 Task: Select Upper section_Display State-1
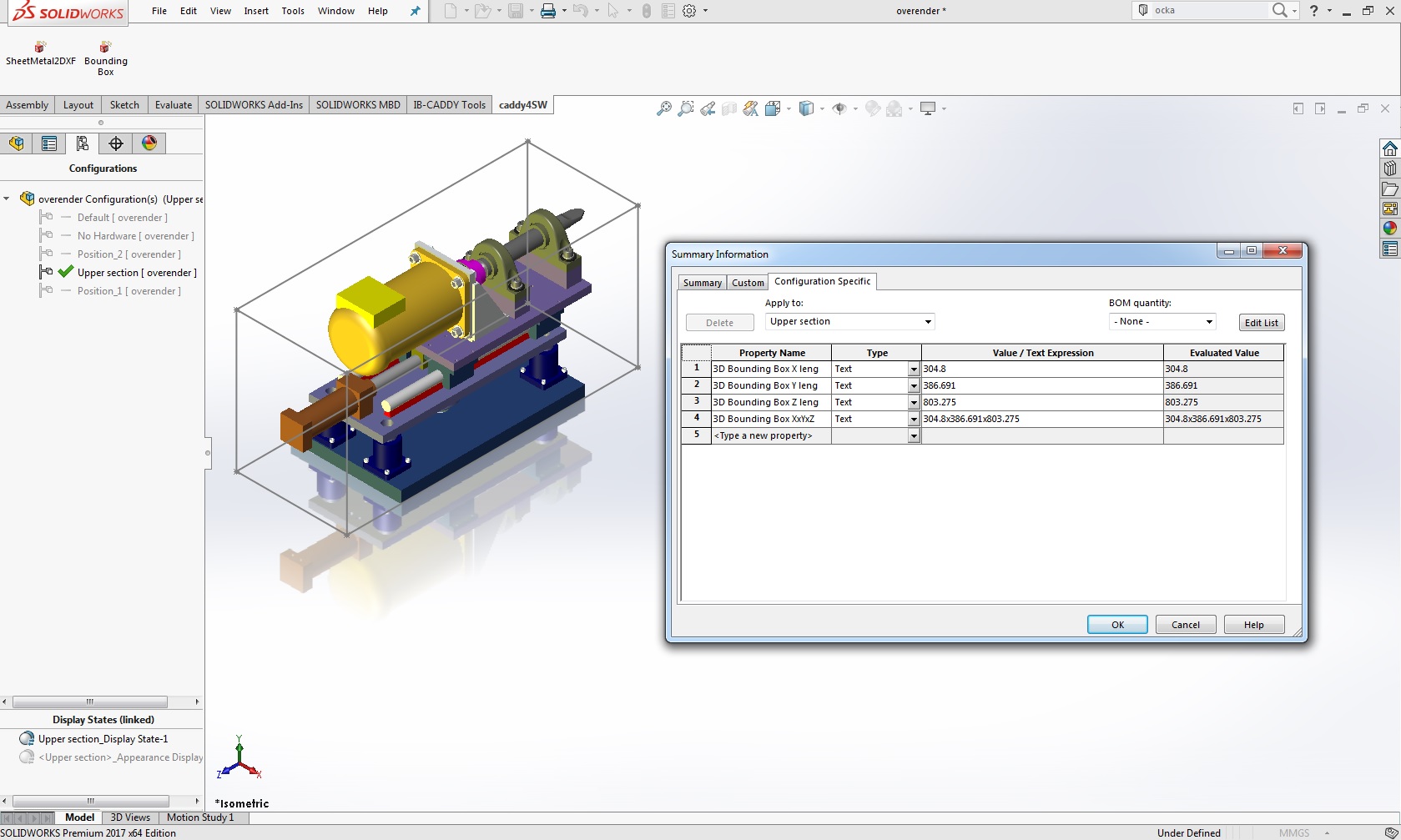coord(103,739)
